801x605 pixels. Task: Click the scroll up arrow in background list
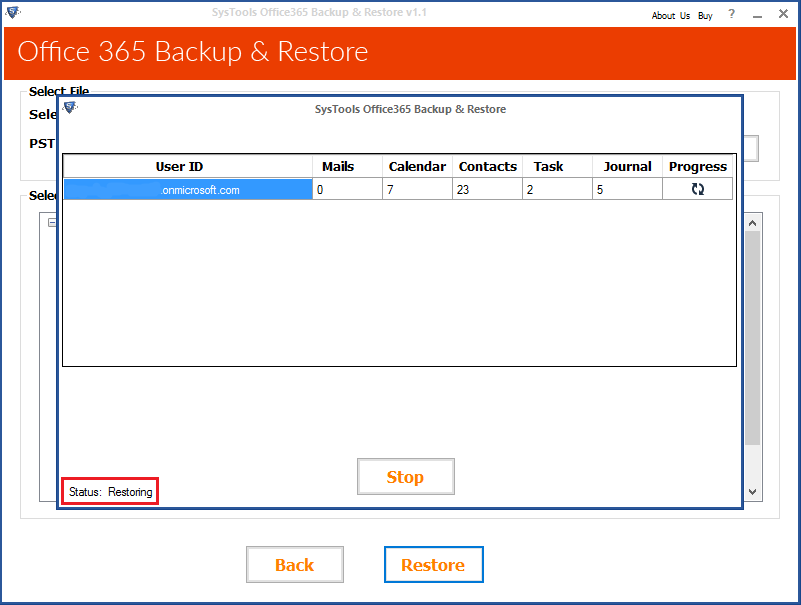752,223
